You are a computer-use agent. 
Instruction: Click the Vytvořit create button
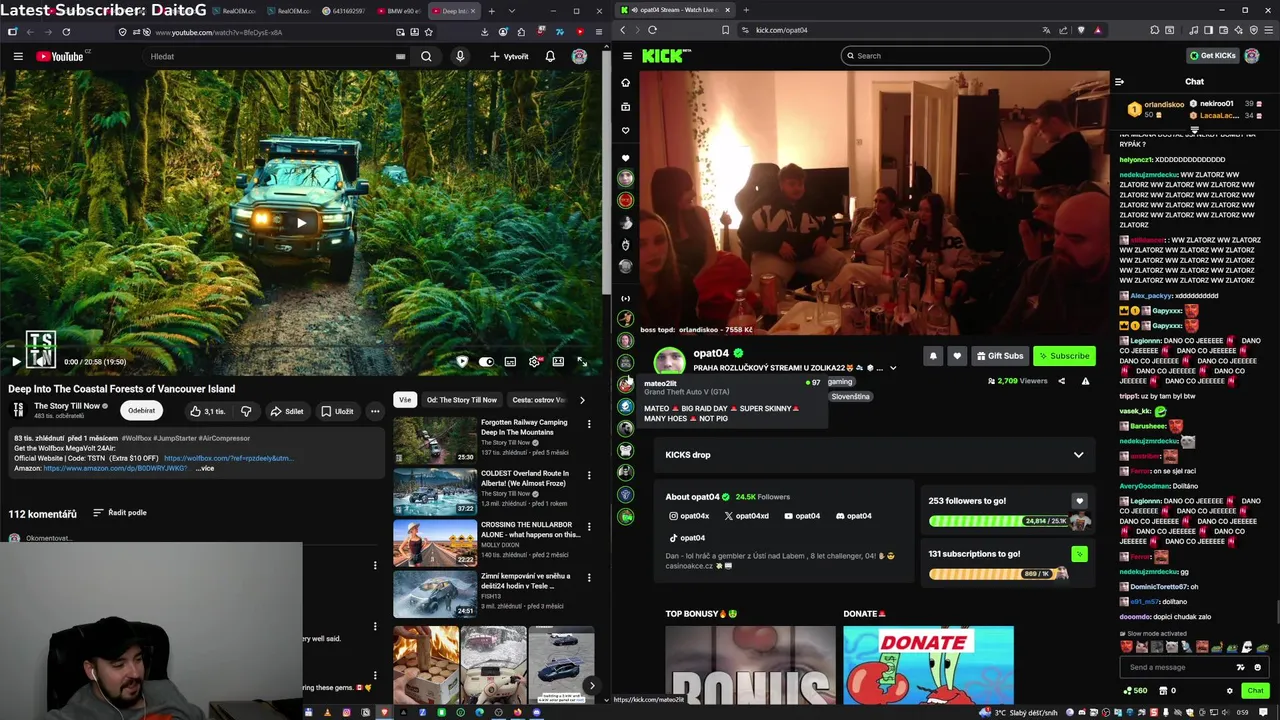click(x=509, y=56)
